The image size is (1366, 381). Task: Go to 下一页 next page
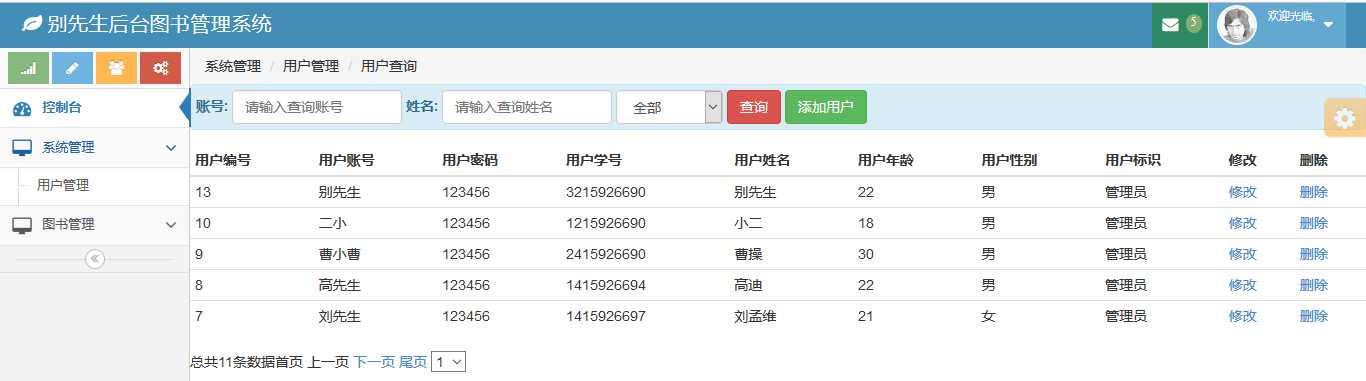coord(374,362)
